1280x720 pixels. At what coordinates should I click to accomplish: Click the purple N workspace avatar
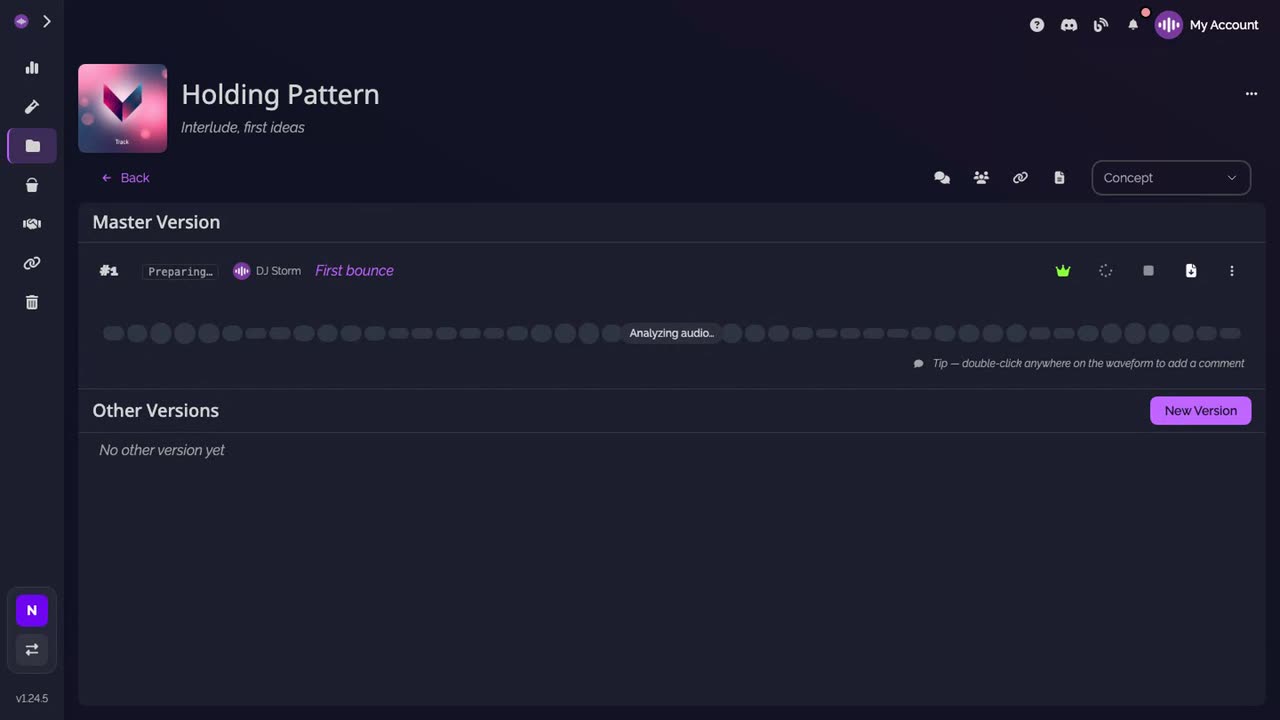[32, 610]
